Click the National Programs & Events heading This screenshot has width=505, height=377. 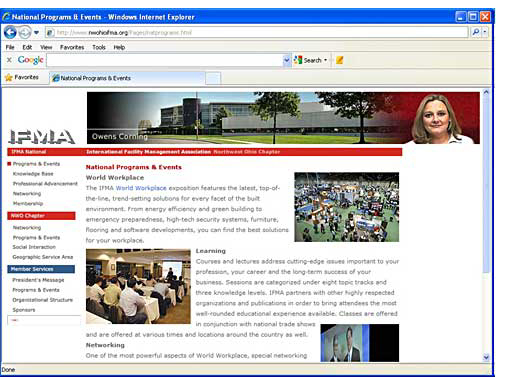coord(134,167)
